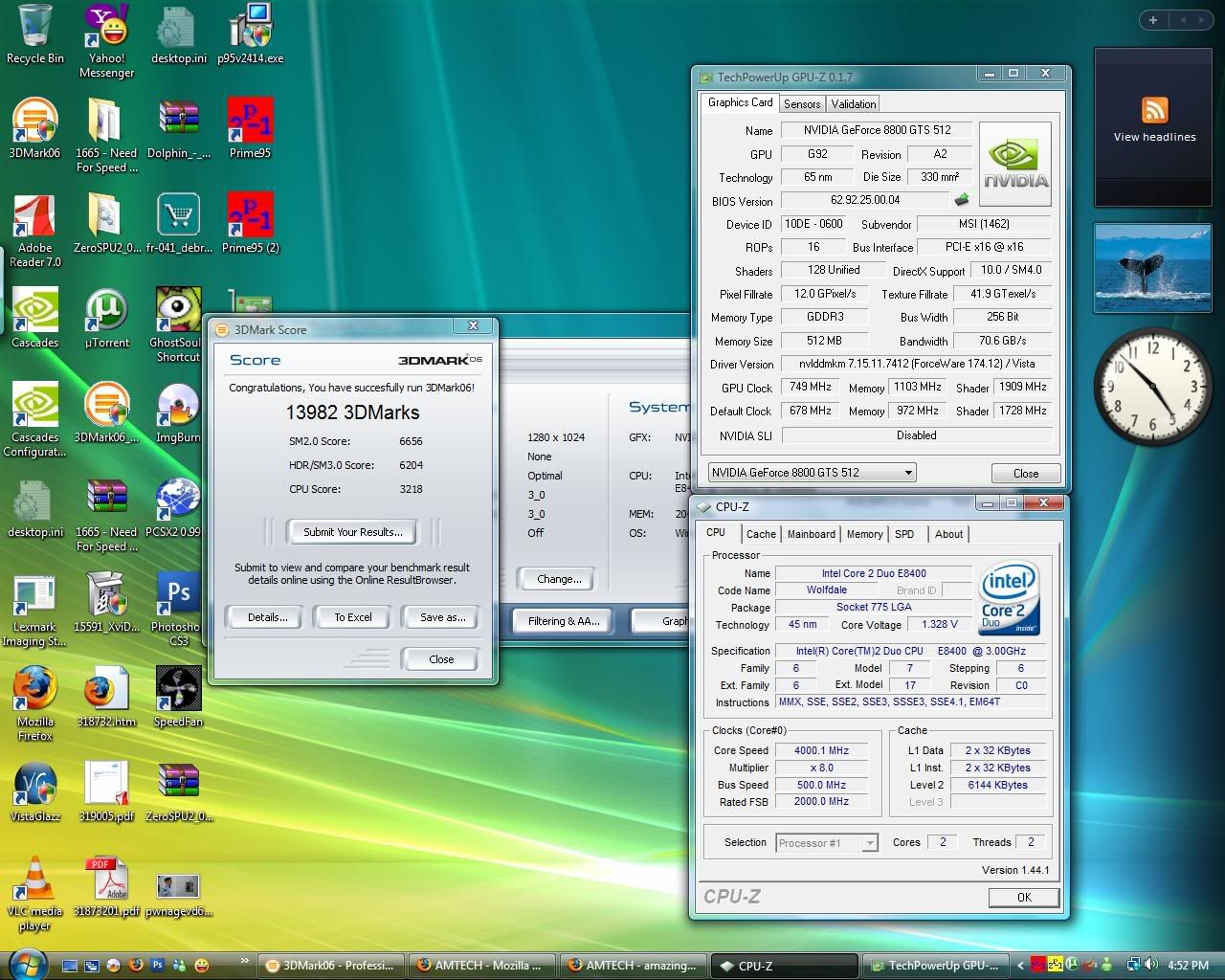Open the Cache tab in CPU-Z
The height and width of the screenshot is (980, 1225).
[x=761, y=534]
